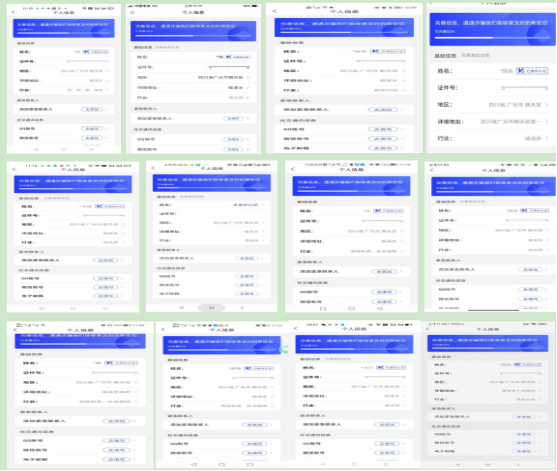Open 地区 selector in enlarged top-right screenshot
Viewport: 557px width, 471px height.
pyautogui.click(x=493, y=105)
